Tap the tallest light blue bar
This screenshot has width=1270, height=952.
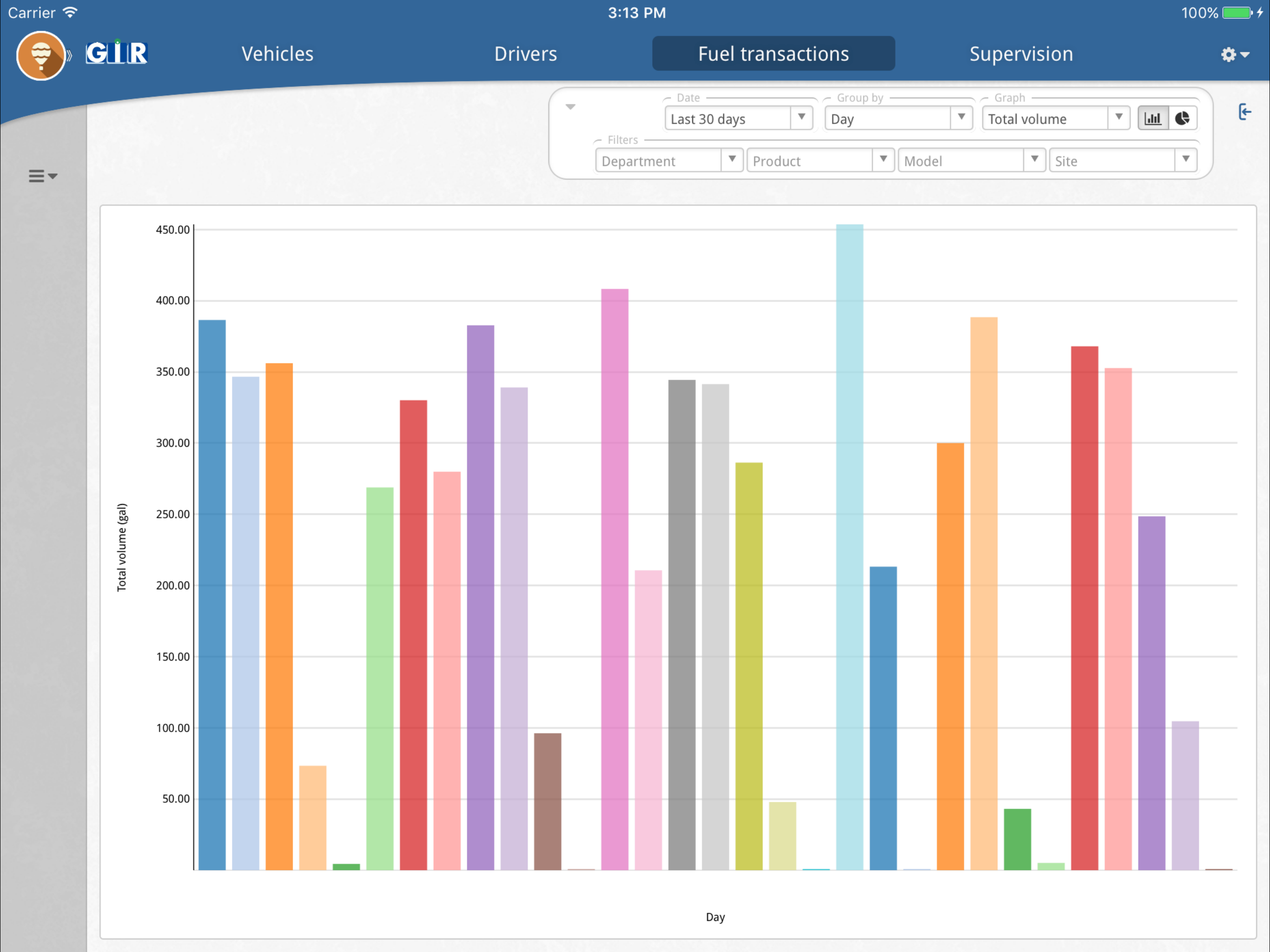tap(849, 547)
